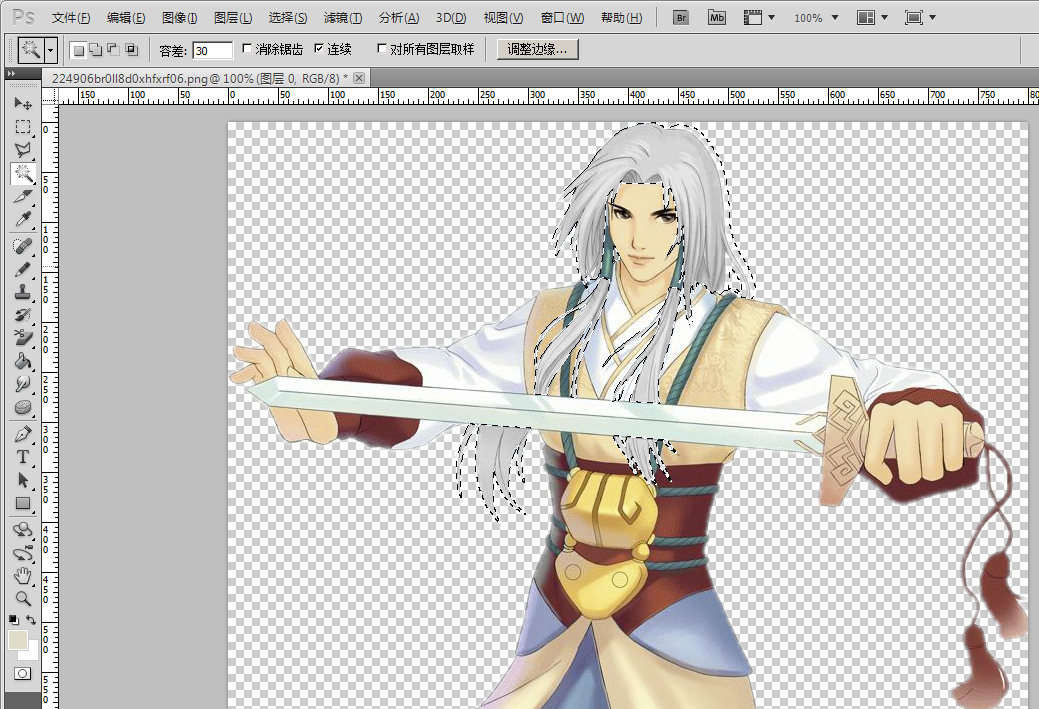Viewport: 1039px width, 709px height.
Task: Select the Type tool
Action: (23, 457)
